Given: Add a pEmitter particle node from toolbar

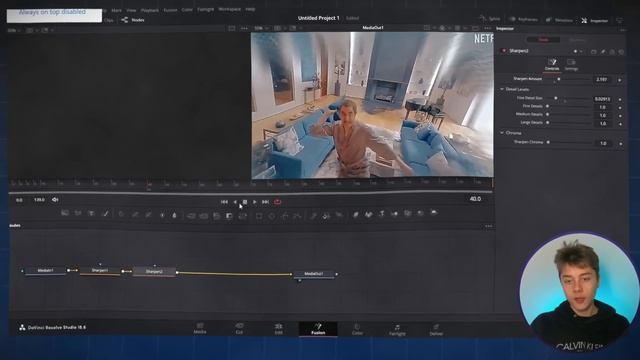Looking at the screenshot, I should click(x=313, y=215).
